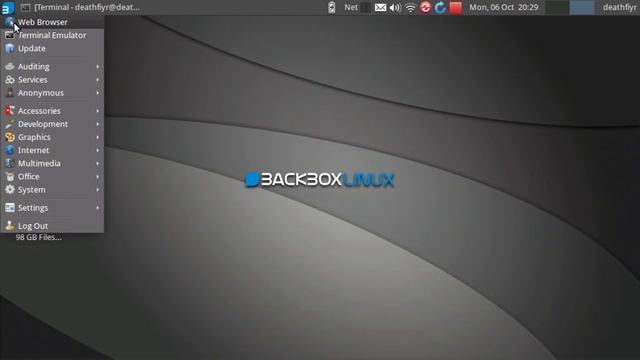640x360 pixels.
Task: Click the red square tray icon
Action: [x=456, y=8]
